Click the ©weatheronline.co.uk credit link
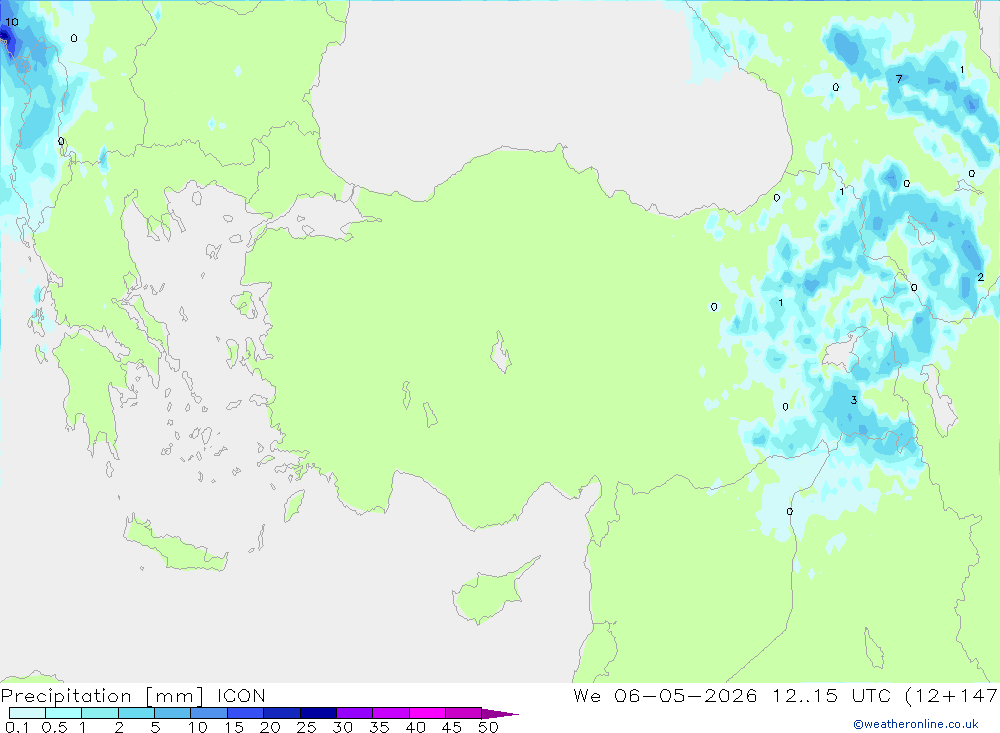 [916, 724]
